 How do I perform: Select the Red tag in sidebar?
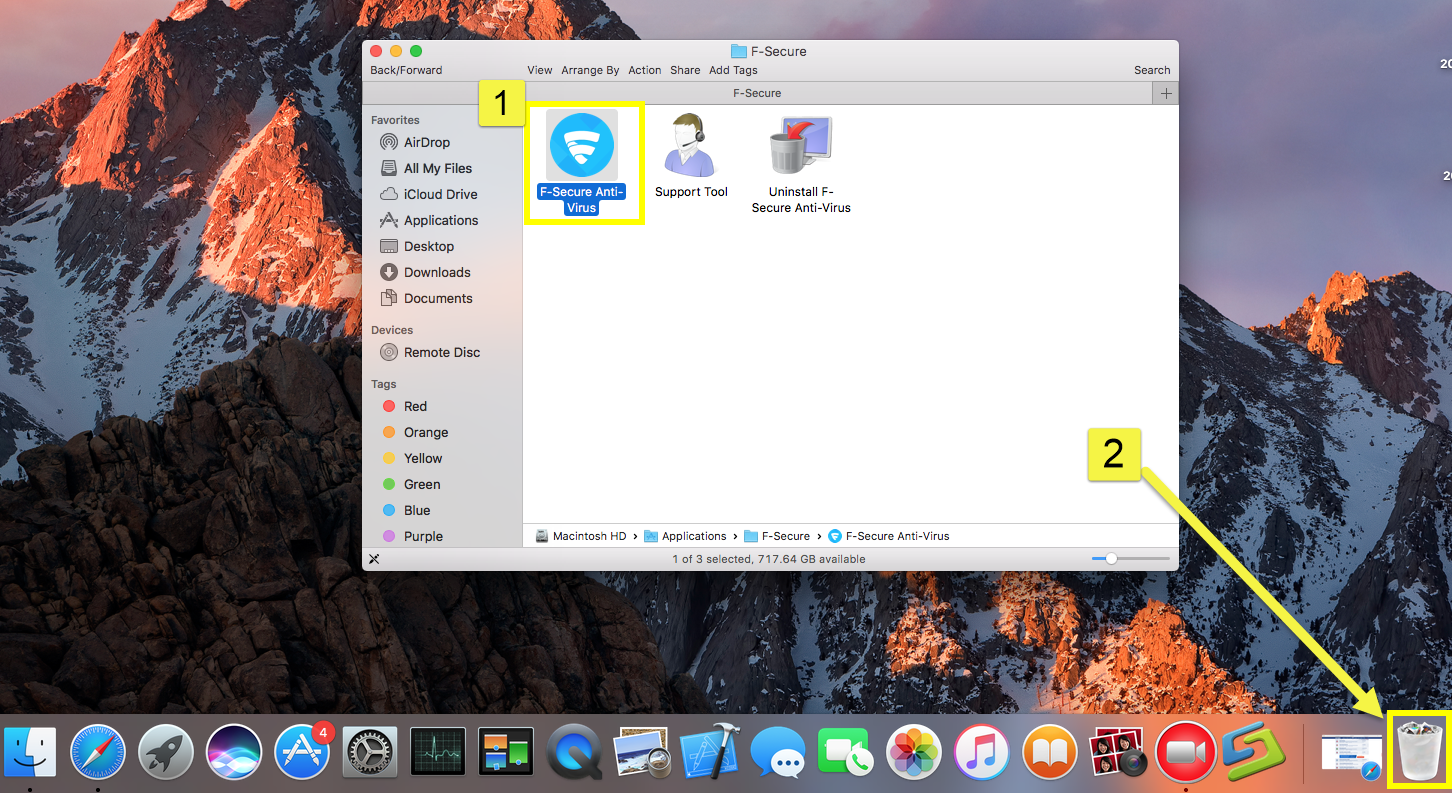415,406
